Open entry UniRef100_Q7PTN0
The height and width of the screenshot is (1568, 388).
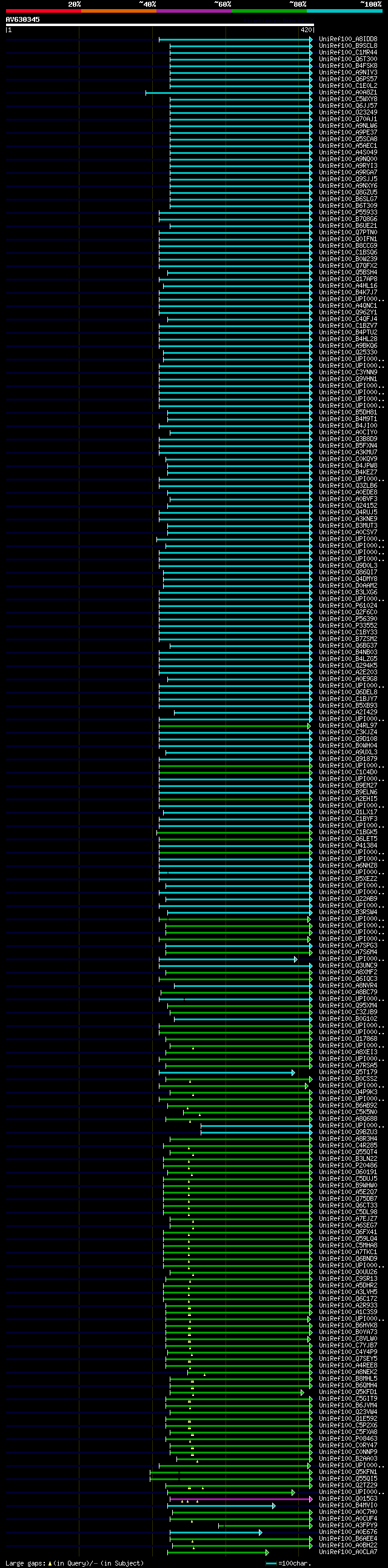[348, 233]
